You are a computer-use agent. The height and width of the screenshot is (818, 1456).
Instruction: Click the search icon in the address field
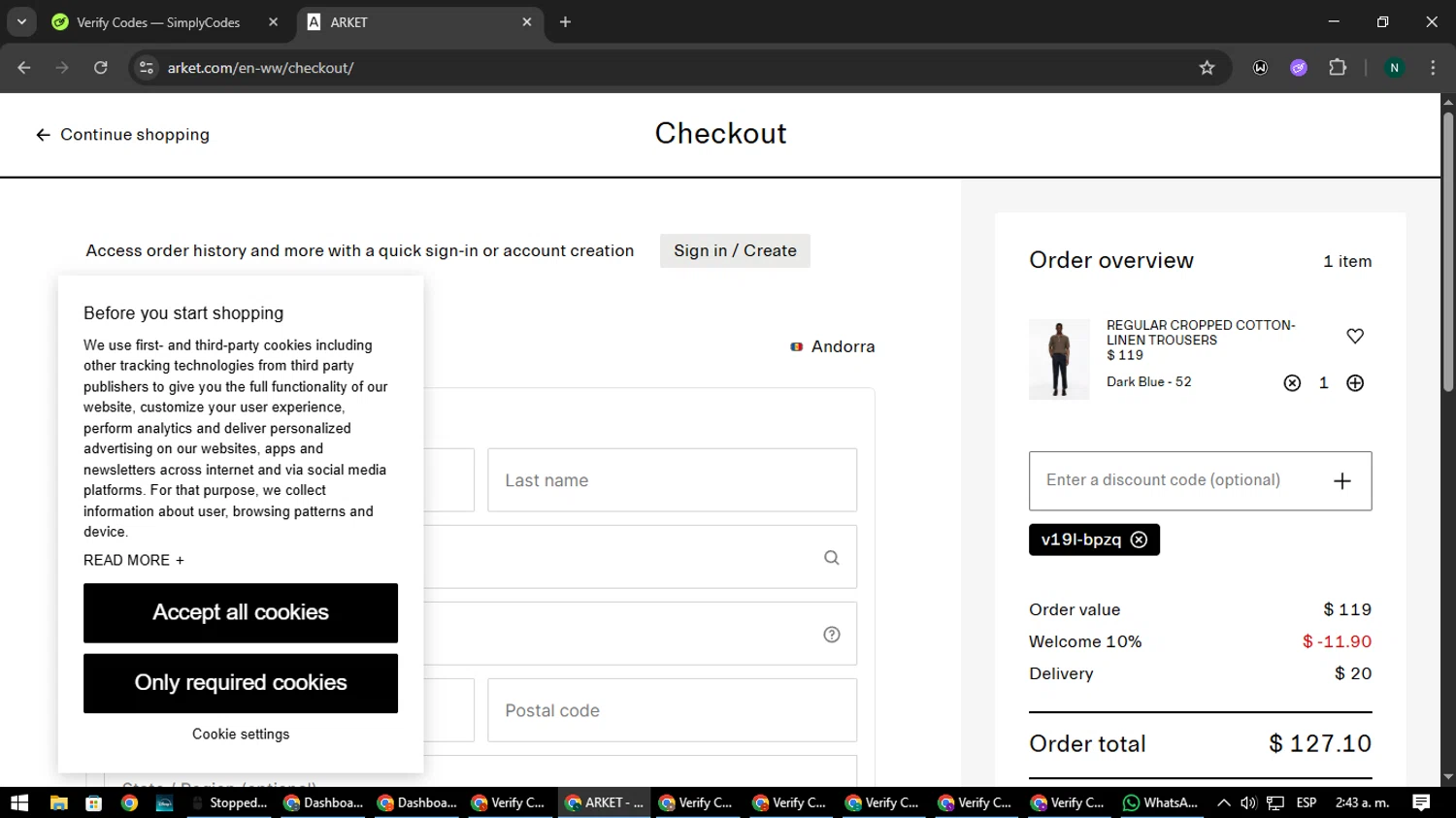[832, 557]
